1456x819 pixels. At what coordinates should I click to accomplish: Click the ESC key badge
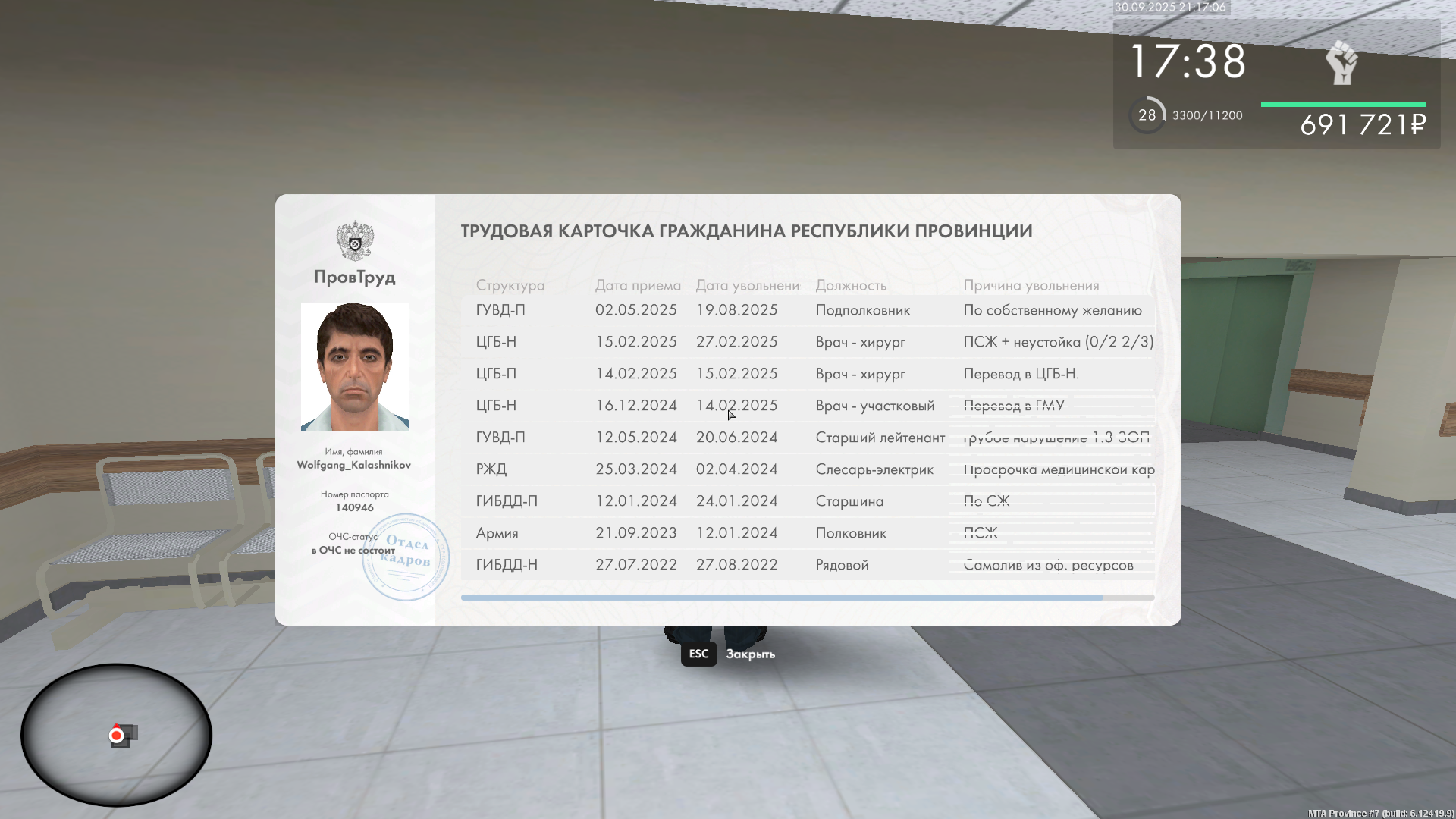pyautogui.click(x=698, y=654)
